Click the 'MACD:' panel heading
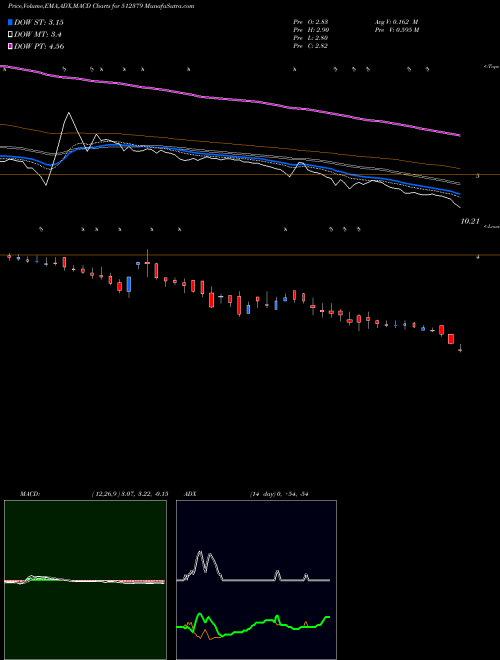Screen dimensions: 500x660 (x=30, y=494)
